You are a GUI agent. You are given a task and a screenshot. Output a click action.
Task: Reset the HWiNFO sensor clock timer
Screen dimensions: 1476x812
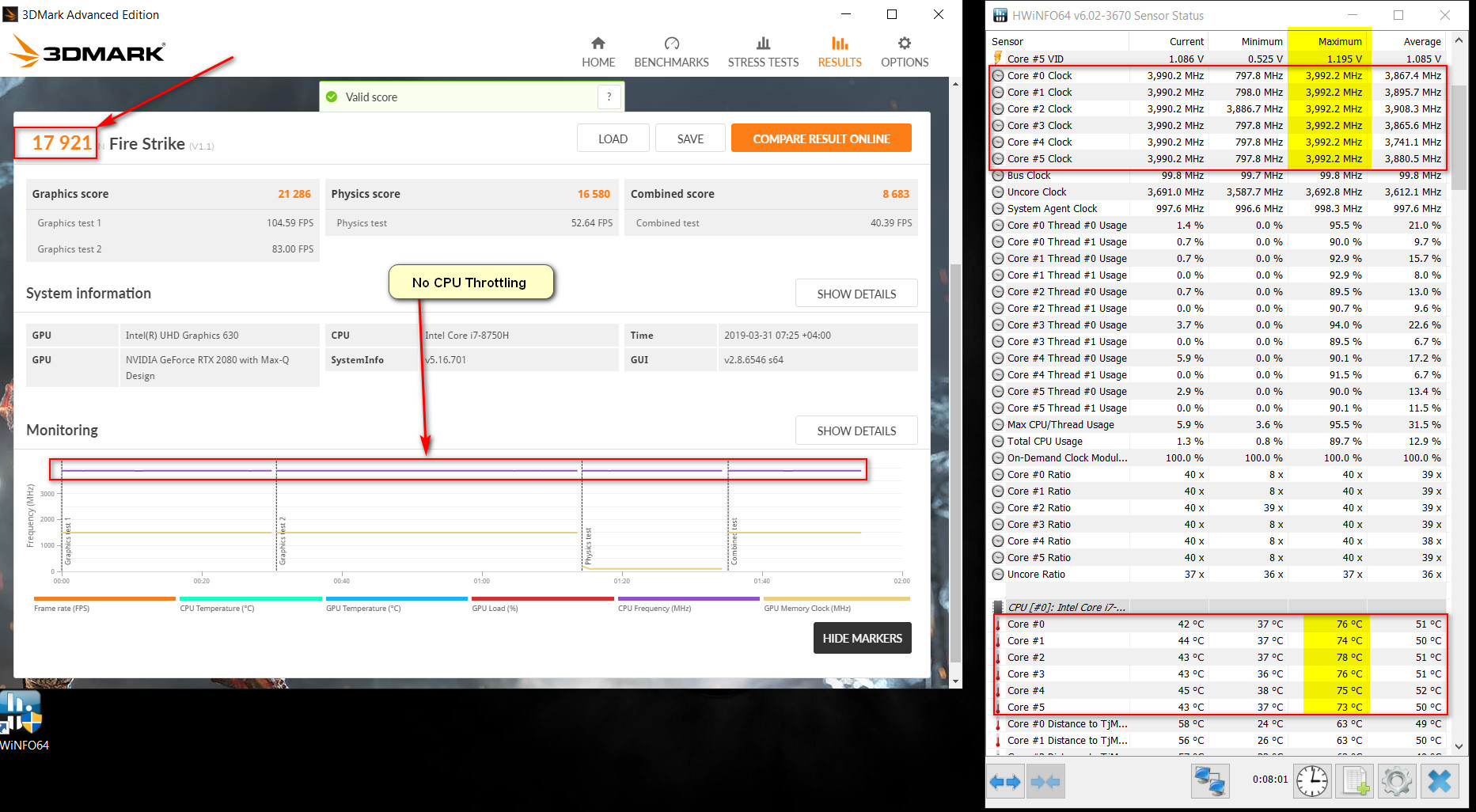[1312, 781]
